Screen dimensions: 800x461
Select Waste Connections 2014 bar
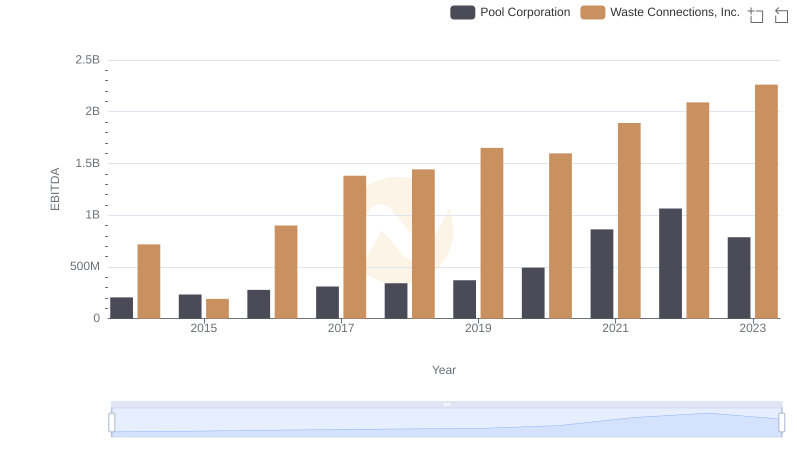(149, 281)
